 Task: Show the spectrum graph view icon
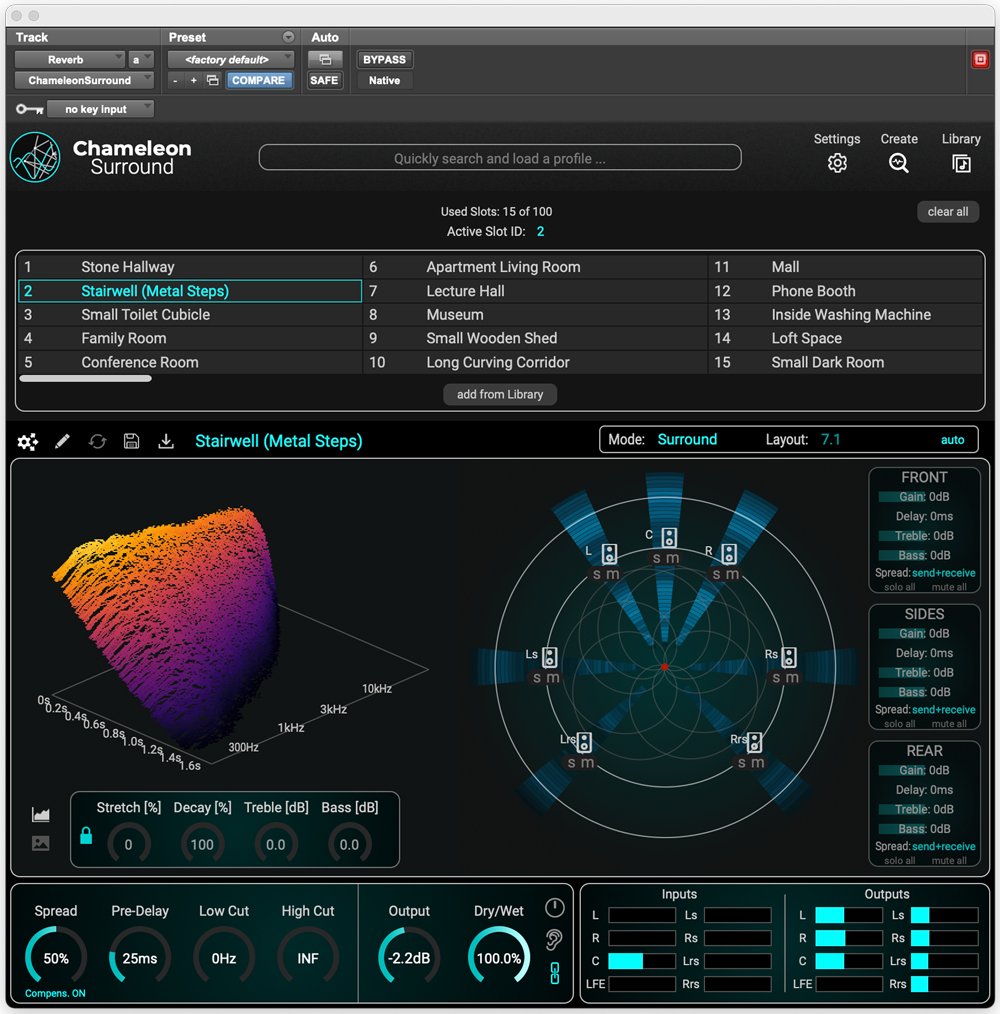41,814
